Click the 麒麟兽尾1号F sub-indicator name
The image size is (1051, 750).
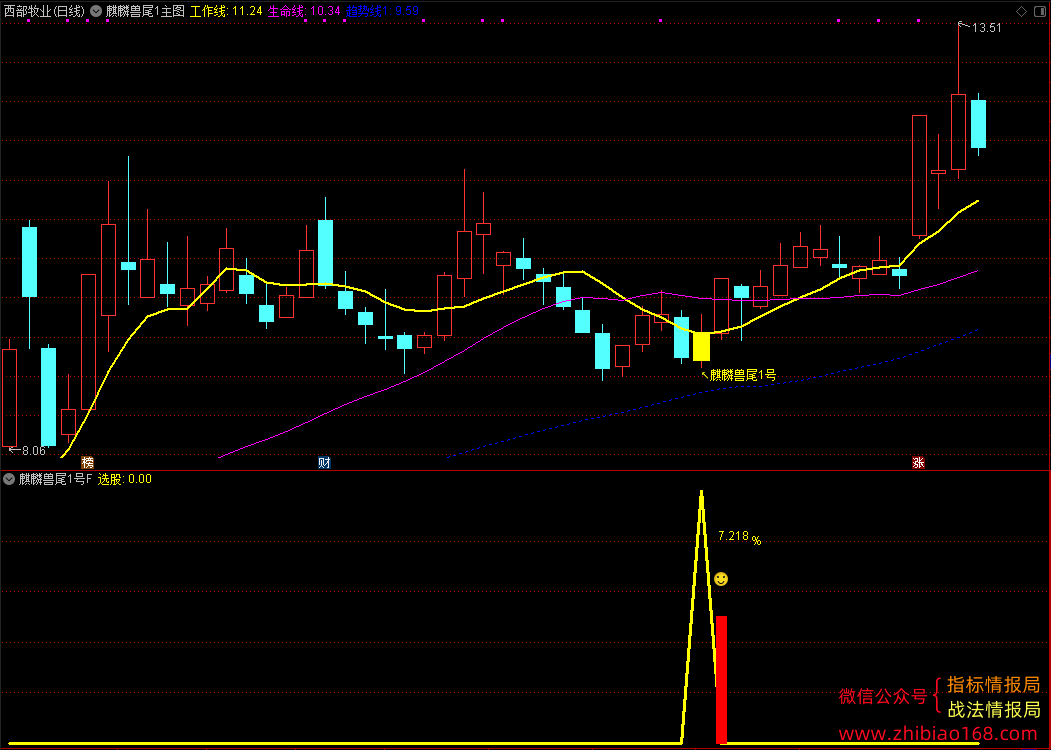pyautogui.click(x=55, y=479)
